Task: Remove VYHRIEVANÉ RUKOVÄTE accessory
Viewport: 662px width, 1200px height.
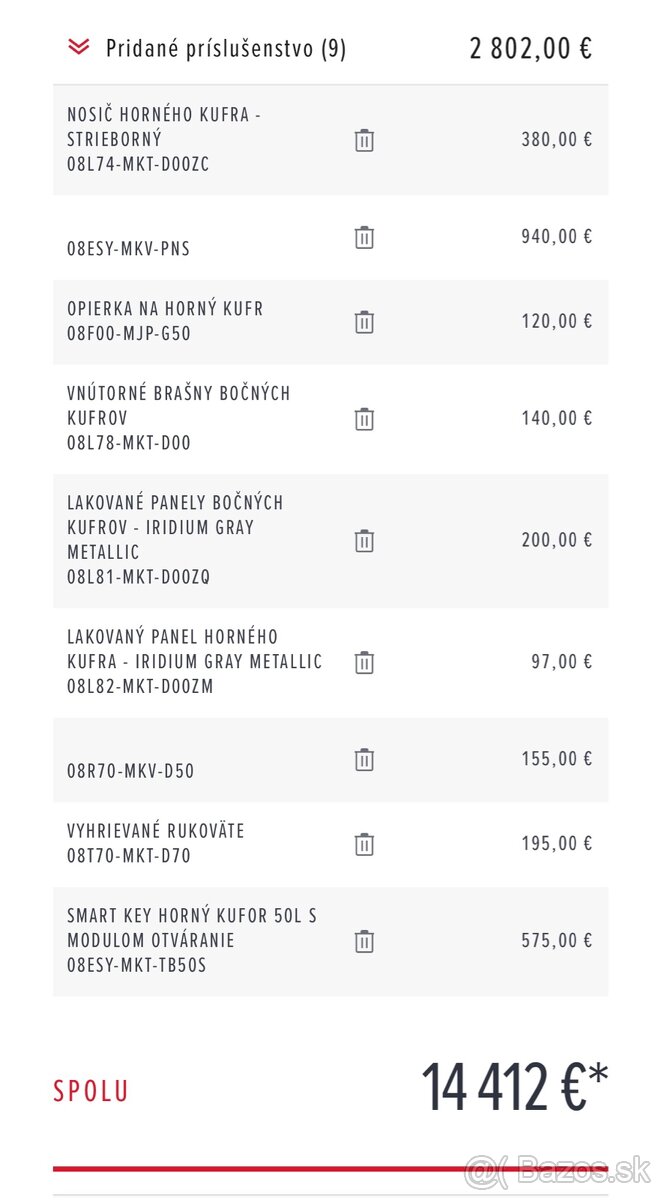Action: (364, 844)
